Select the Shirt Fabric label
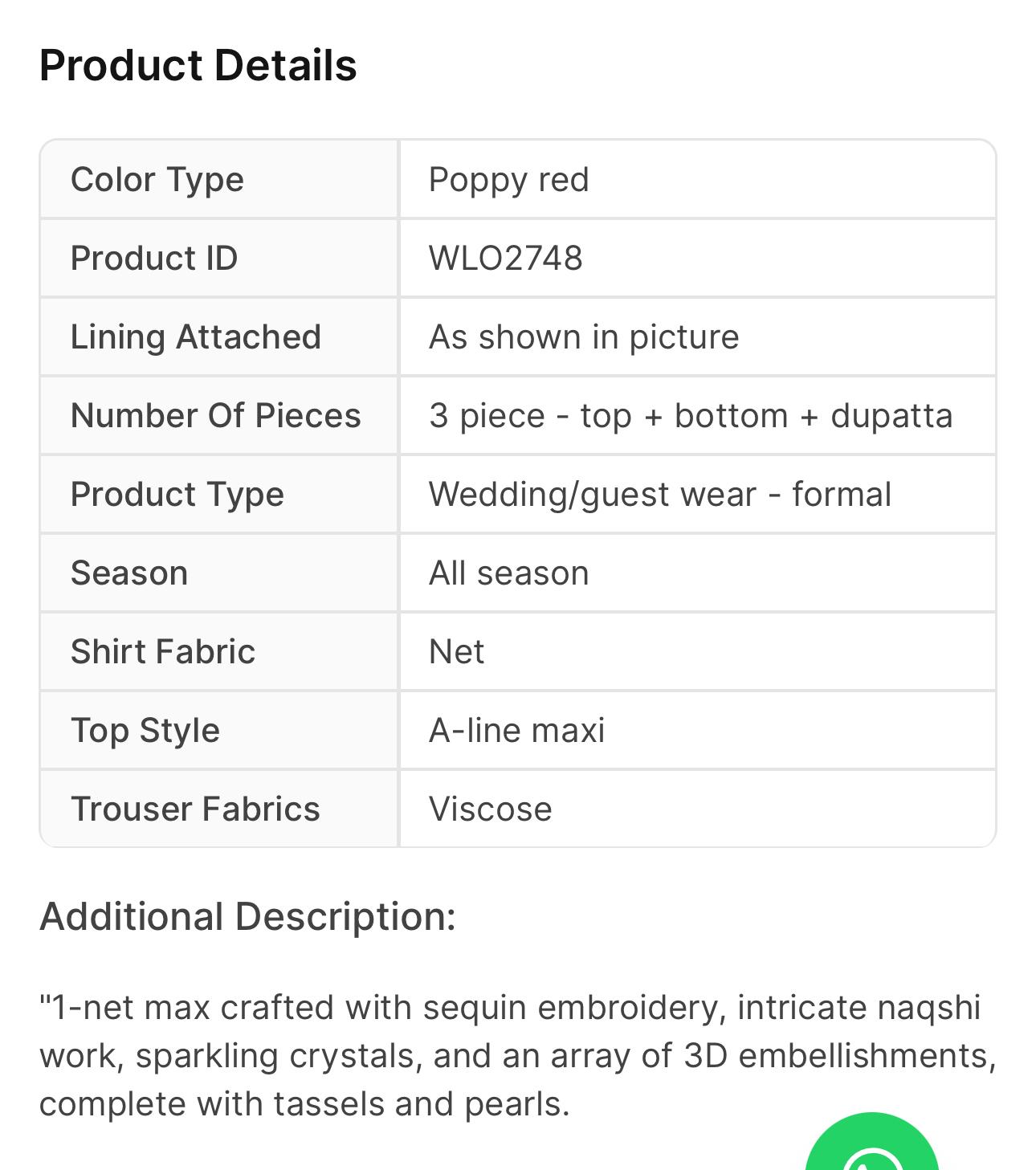The width and height of the screenshot is (1036, 1170). tap(162, 651)
